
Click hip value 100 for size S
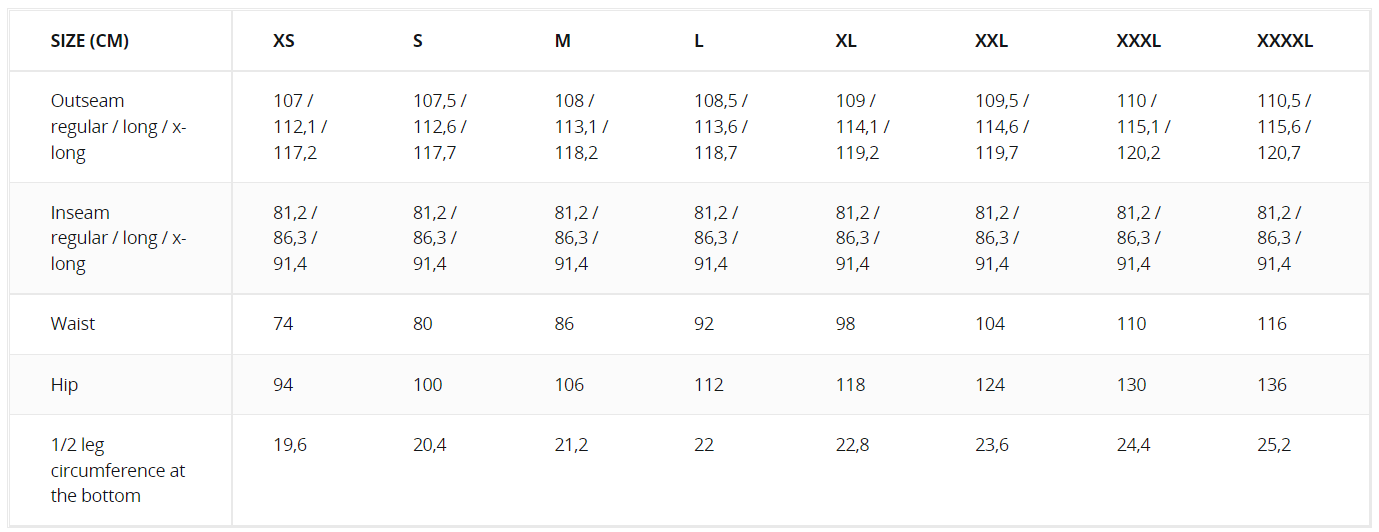pyautogui.click(x=428, y=385)
